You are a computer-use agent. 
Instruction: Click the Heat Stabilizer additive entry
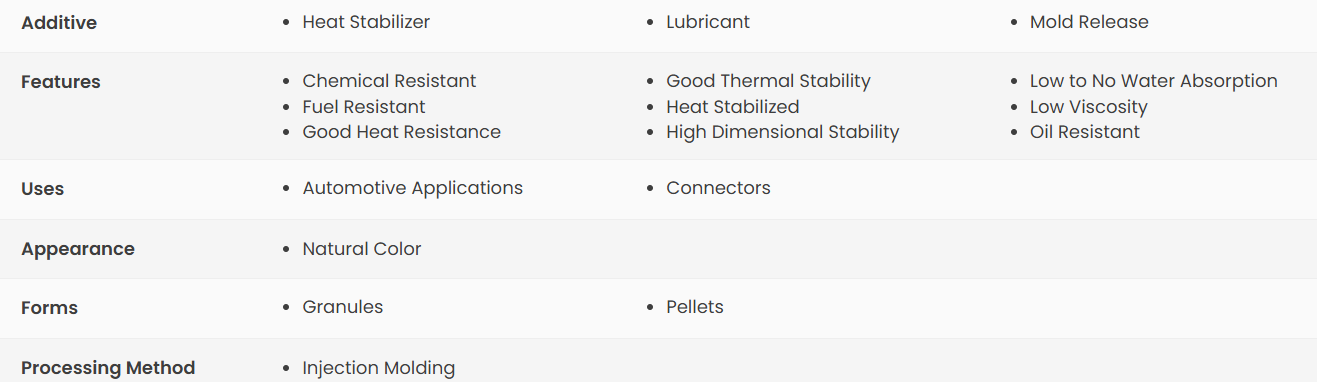pos(366,22)
